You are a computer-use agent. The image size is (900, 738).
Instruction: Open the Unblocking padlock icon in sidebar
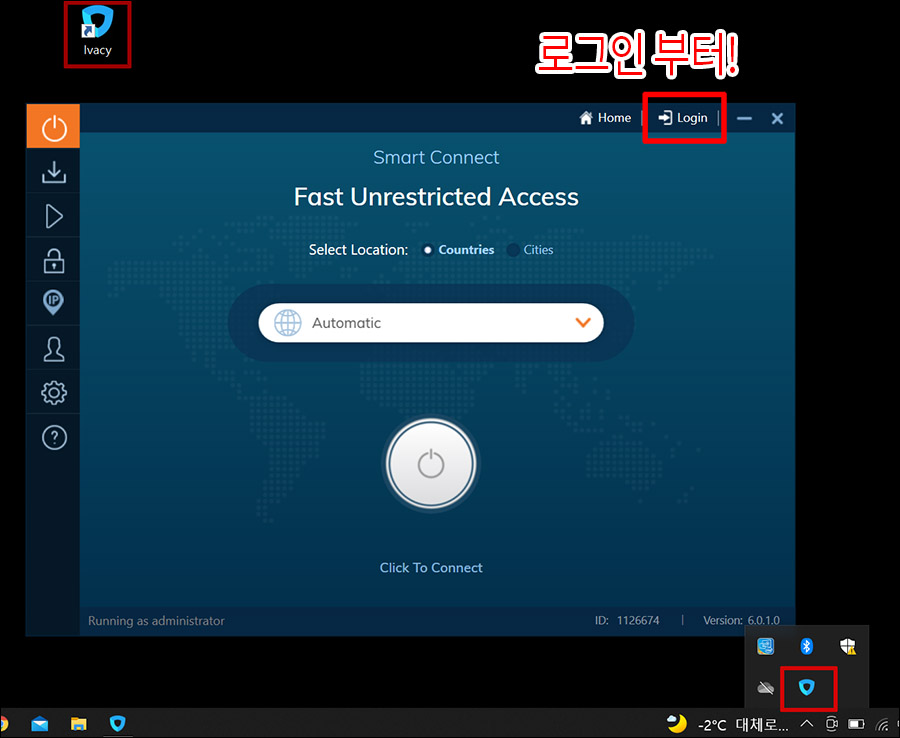coord(53,261)
